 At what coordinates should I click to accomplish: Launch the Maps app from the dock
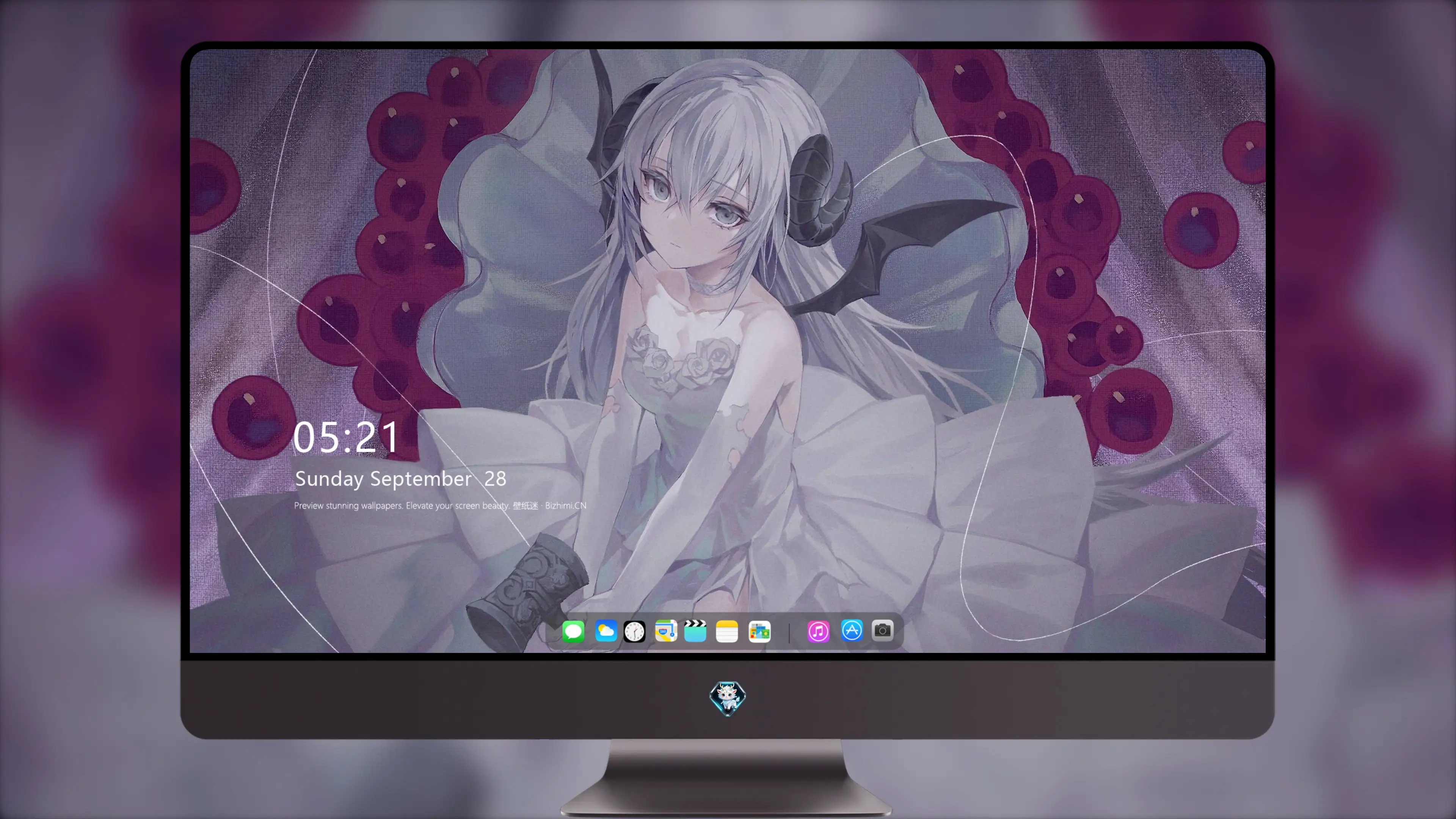tap(666, 631)
